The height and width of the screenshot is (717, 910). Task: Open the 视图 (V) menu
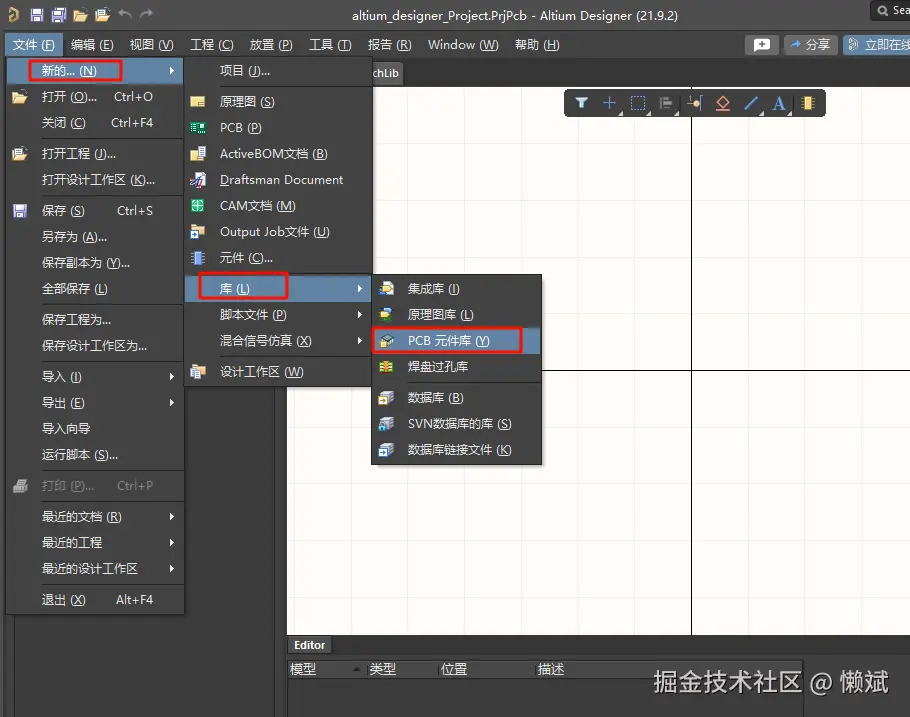click(151, 45)
